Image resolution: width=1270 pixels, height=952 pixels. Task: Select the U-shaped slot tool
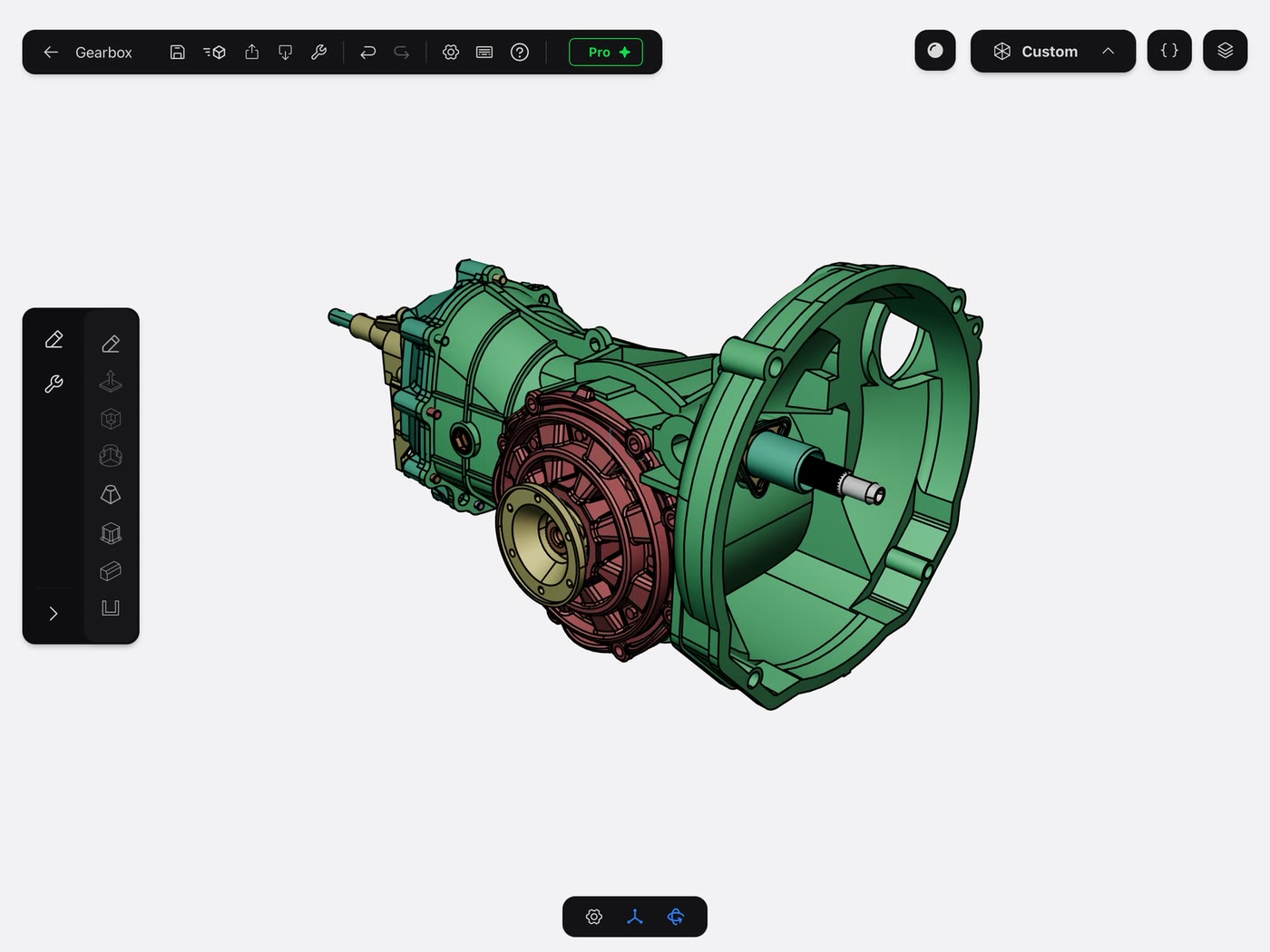click(x=111, y=608)
